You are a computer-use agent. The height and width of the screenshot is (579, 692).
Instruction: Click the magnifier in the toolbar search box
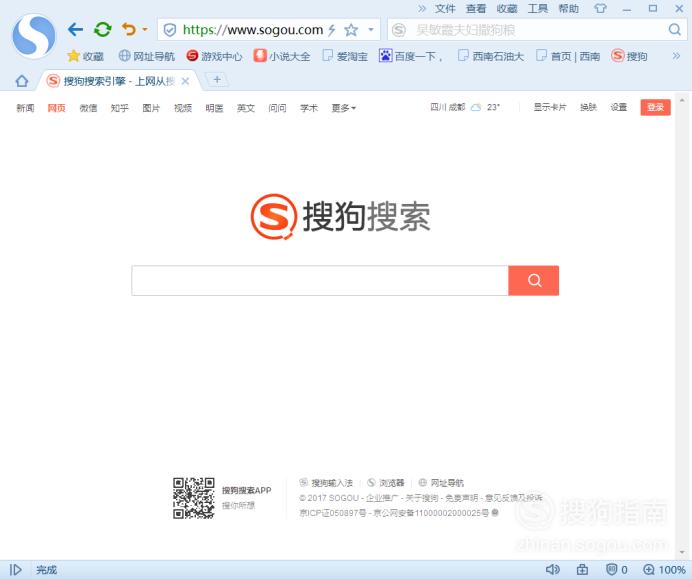pos(674,30)
